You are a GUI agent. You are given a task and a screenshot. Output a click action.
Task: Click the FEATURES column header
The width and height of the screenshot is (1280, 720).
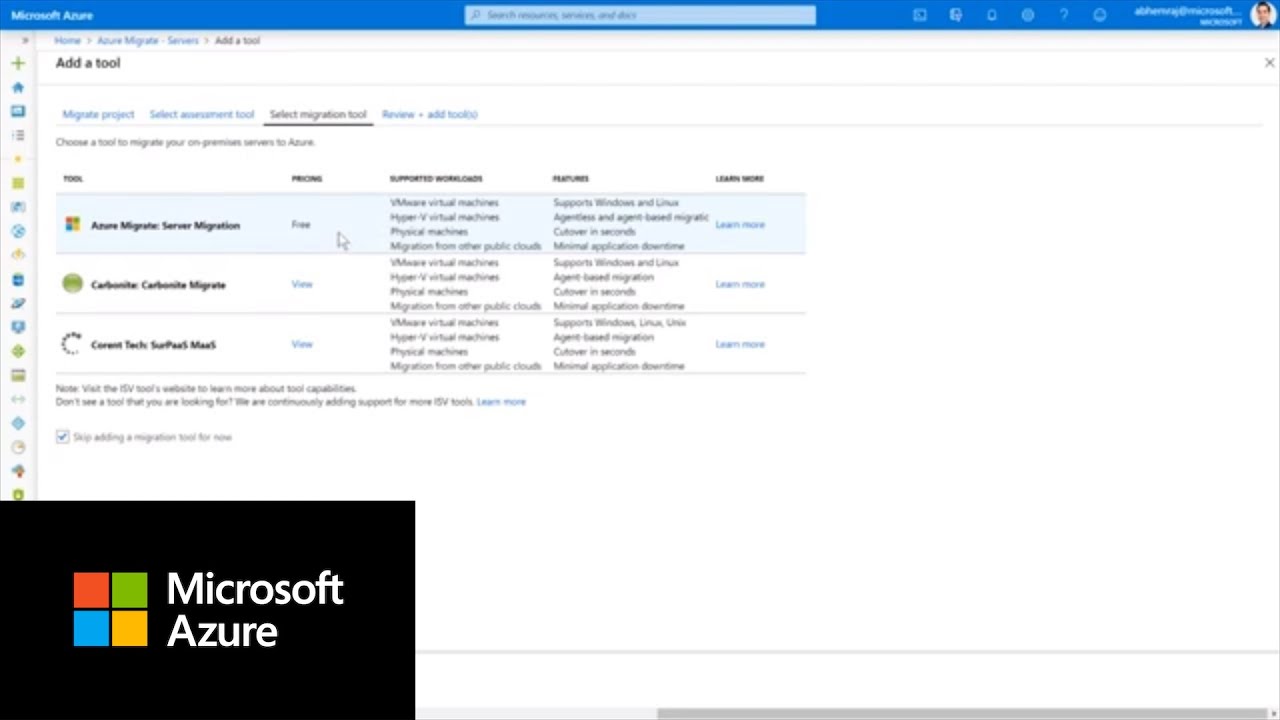click(571, 179)
